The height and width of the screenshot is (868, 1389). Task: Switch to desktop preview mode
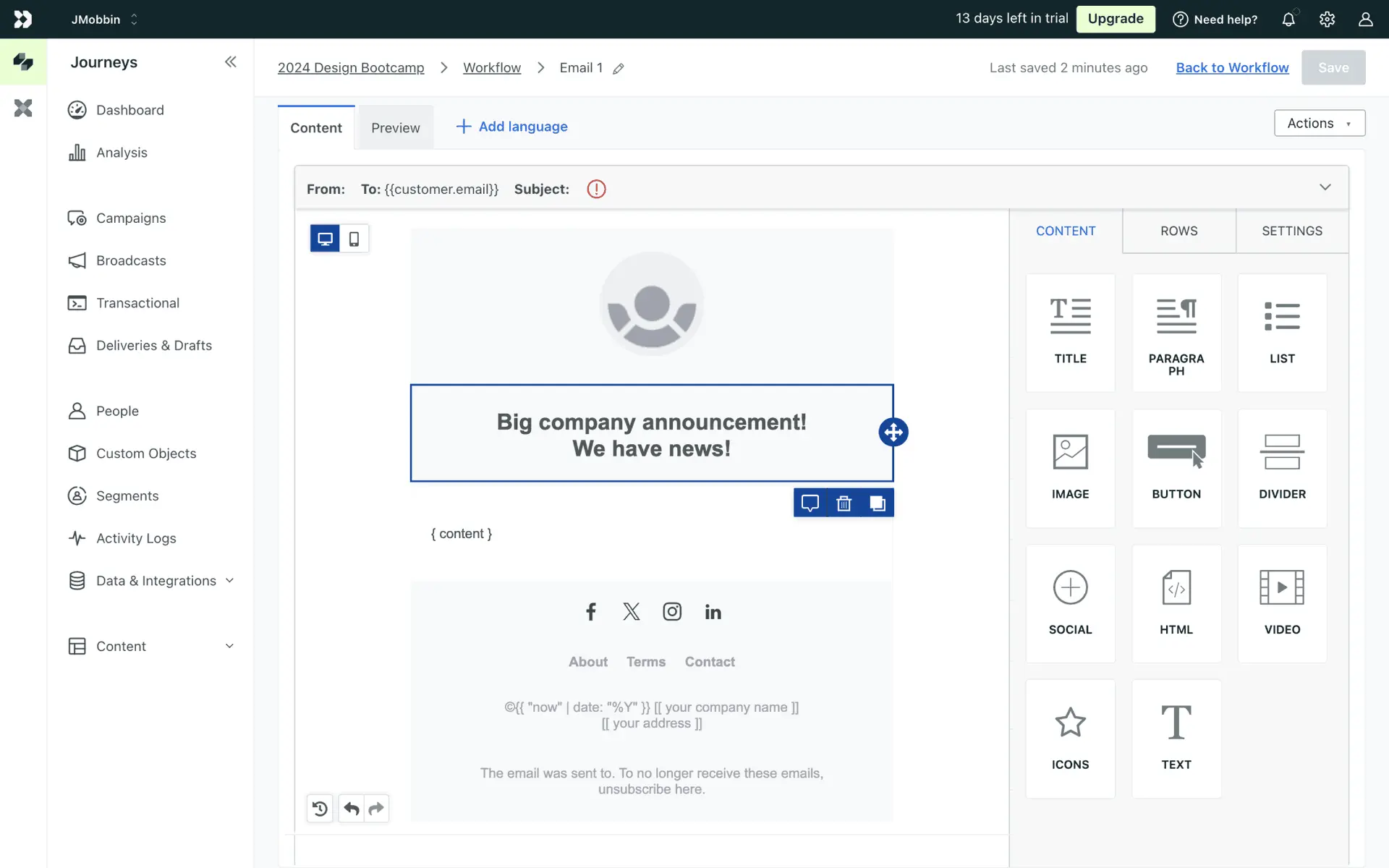tap(325, 239)
